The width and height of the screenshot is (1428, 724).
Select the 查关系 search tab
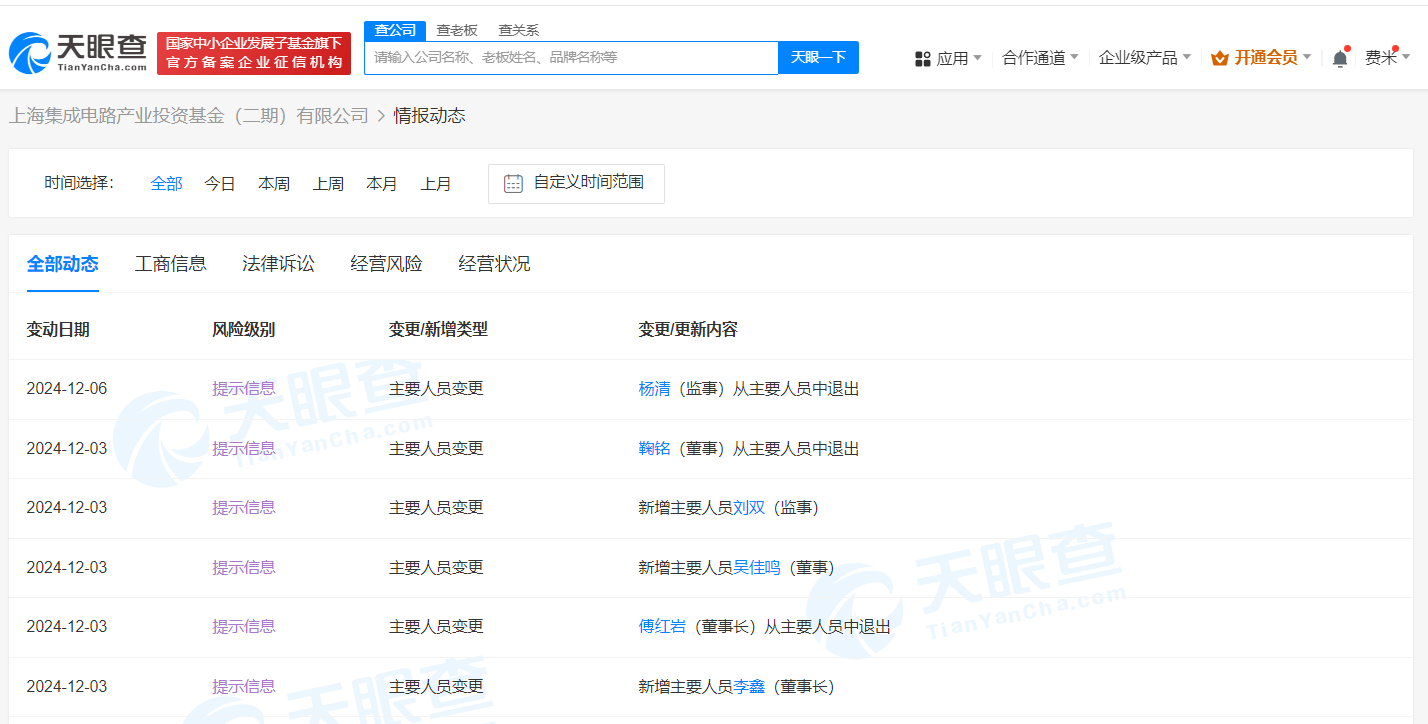(x=518, y=30)
